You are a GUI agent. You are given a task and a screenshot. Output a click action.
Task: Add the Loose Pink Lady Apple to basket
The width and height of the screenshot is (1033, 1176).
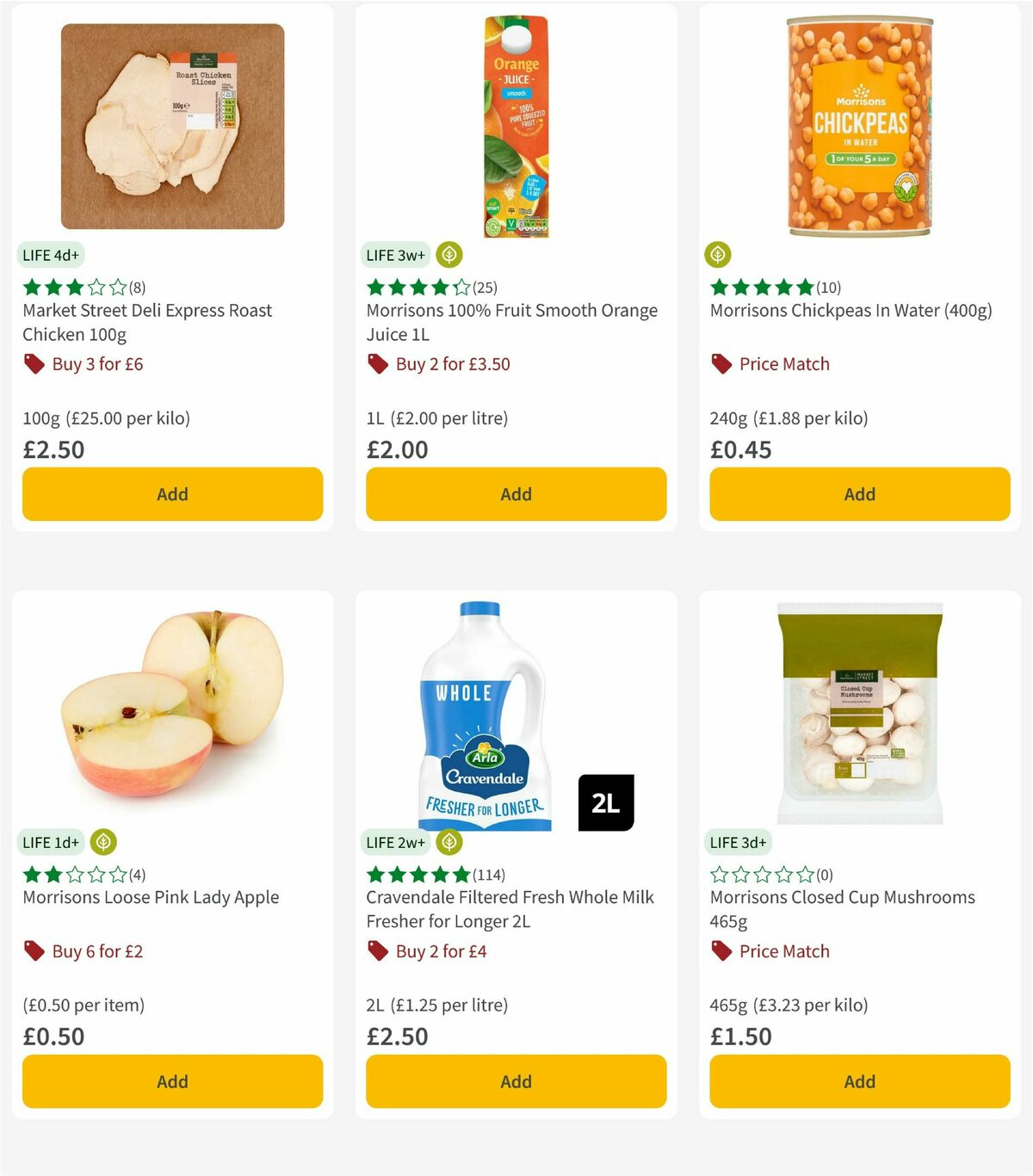click(x=171, y=1081)
